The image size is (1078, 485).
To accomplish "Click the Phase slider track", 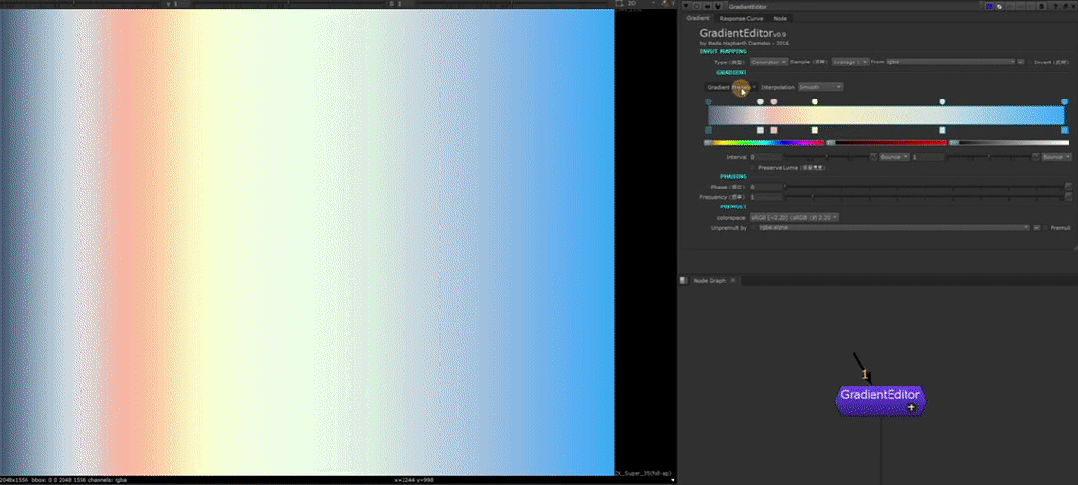I will 923,187.
